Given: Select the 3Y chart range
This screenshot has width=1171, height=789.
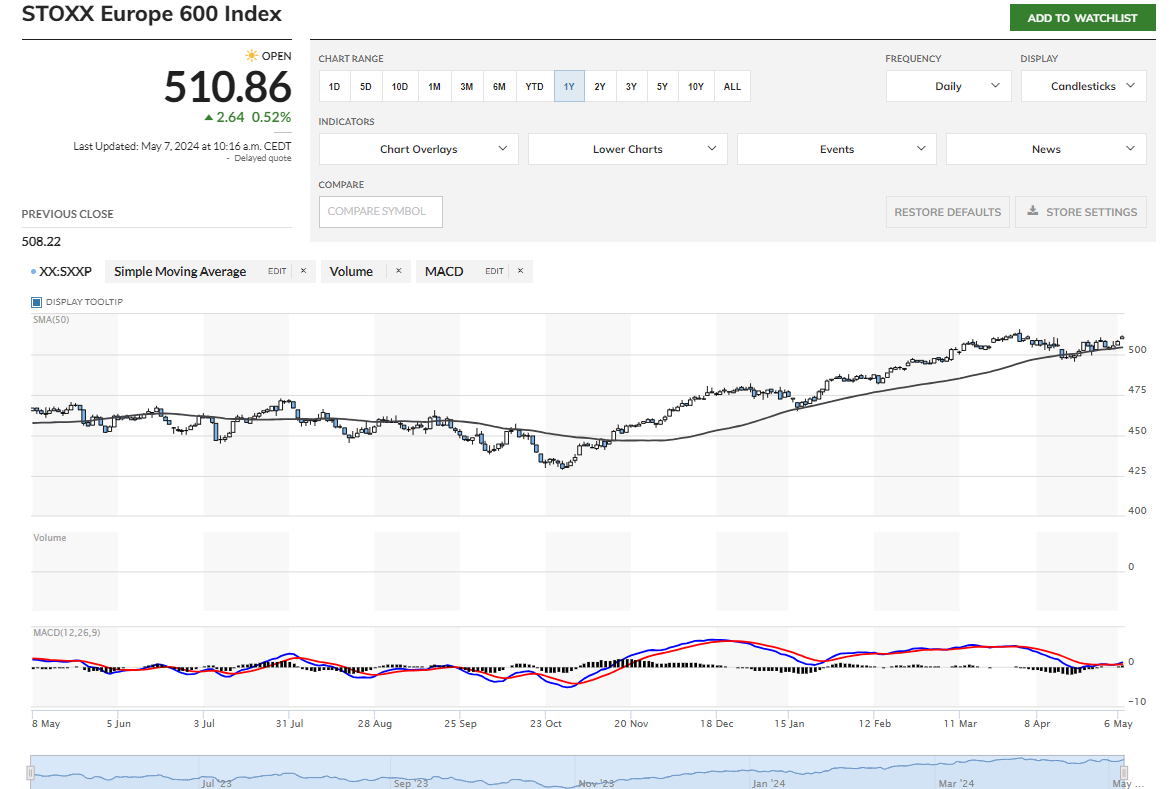Looking at the screenshot, I should click(631, 87).
